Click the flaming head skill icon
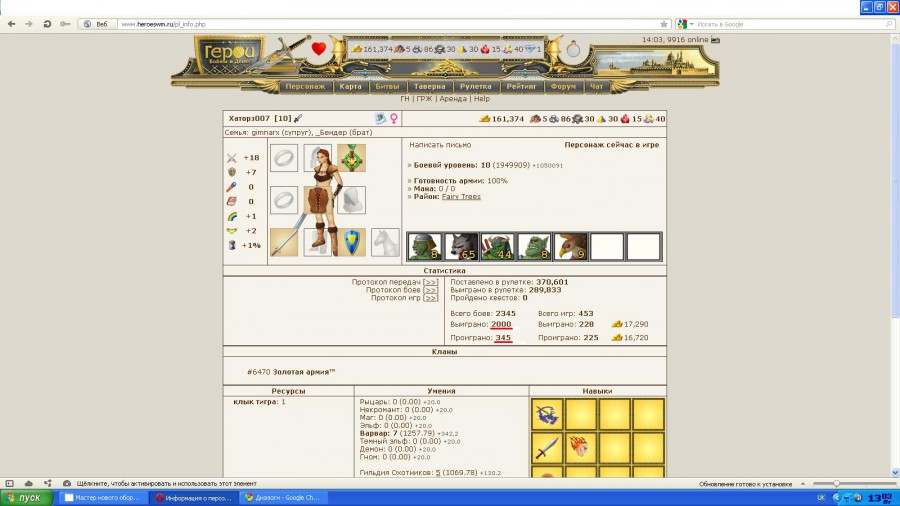This screenshot has height=506, width=900. (580, 448)
